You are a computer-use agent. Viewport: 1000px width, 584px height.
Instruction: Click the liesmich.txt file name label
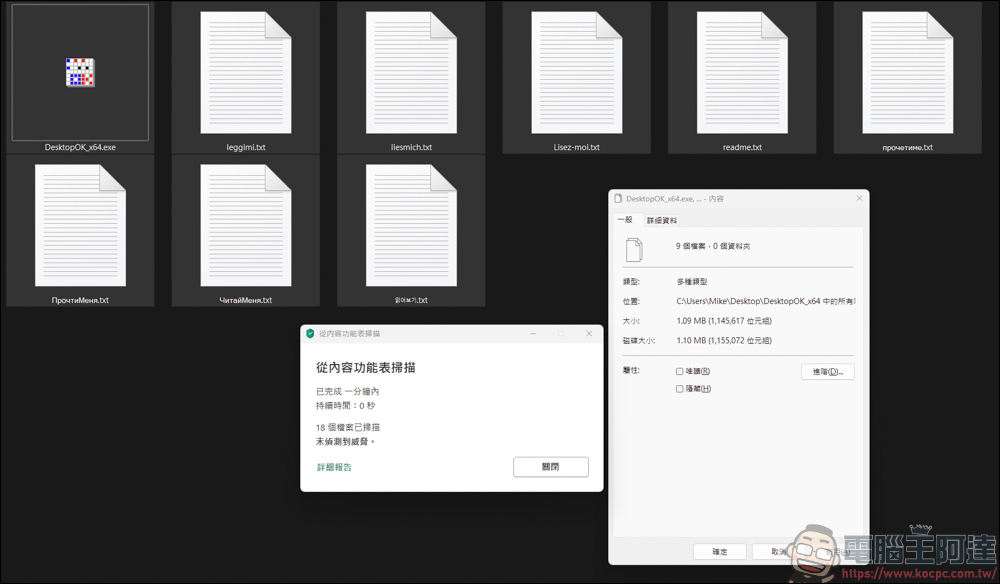(411, 147)
